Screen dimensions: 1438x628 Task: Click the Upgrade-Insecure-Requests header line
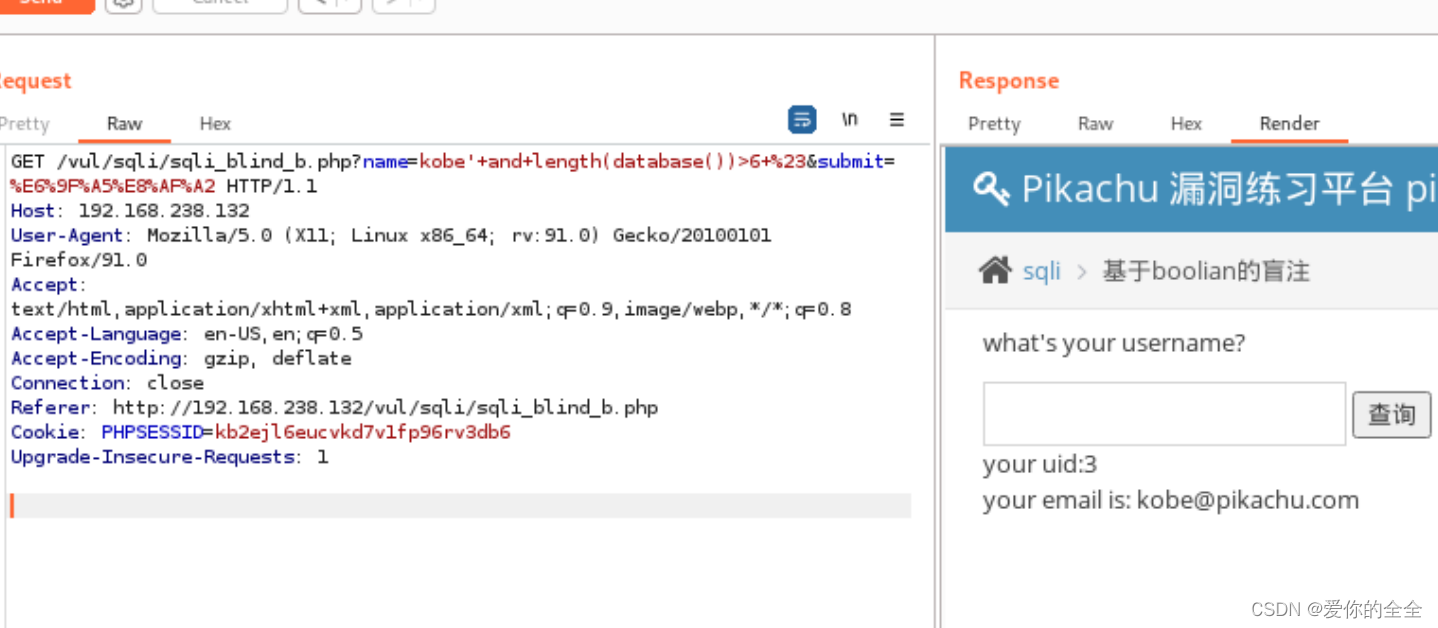[169, 457]
